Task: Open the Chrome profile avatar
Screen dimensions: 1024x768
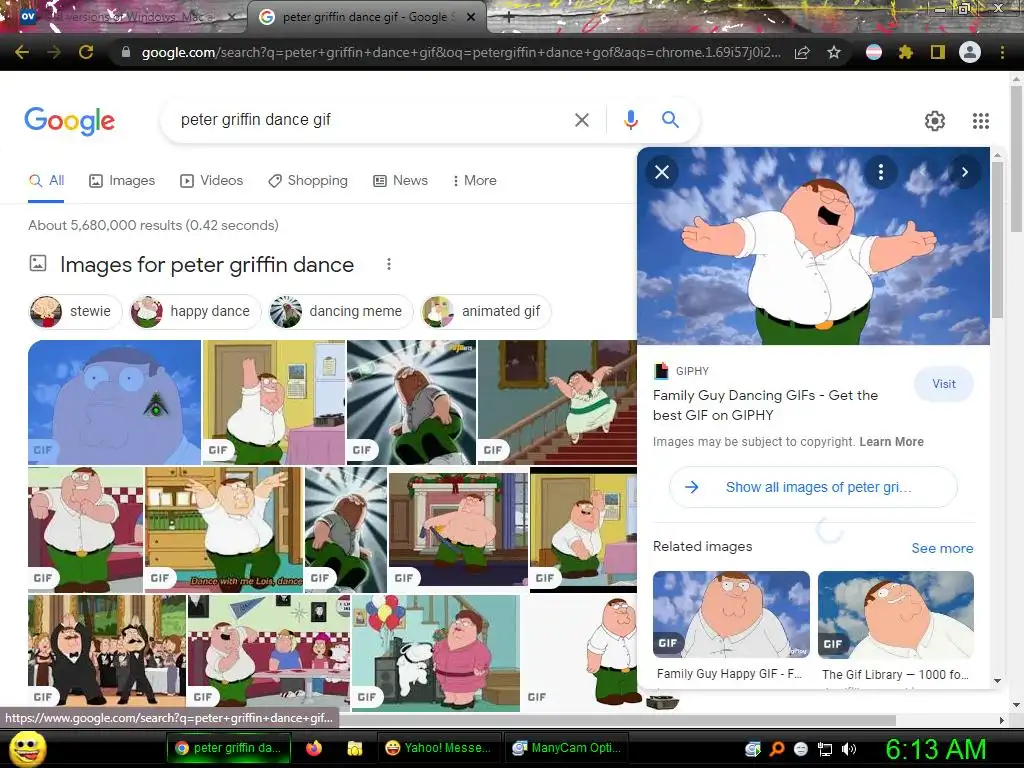Action: coord(970,52)
